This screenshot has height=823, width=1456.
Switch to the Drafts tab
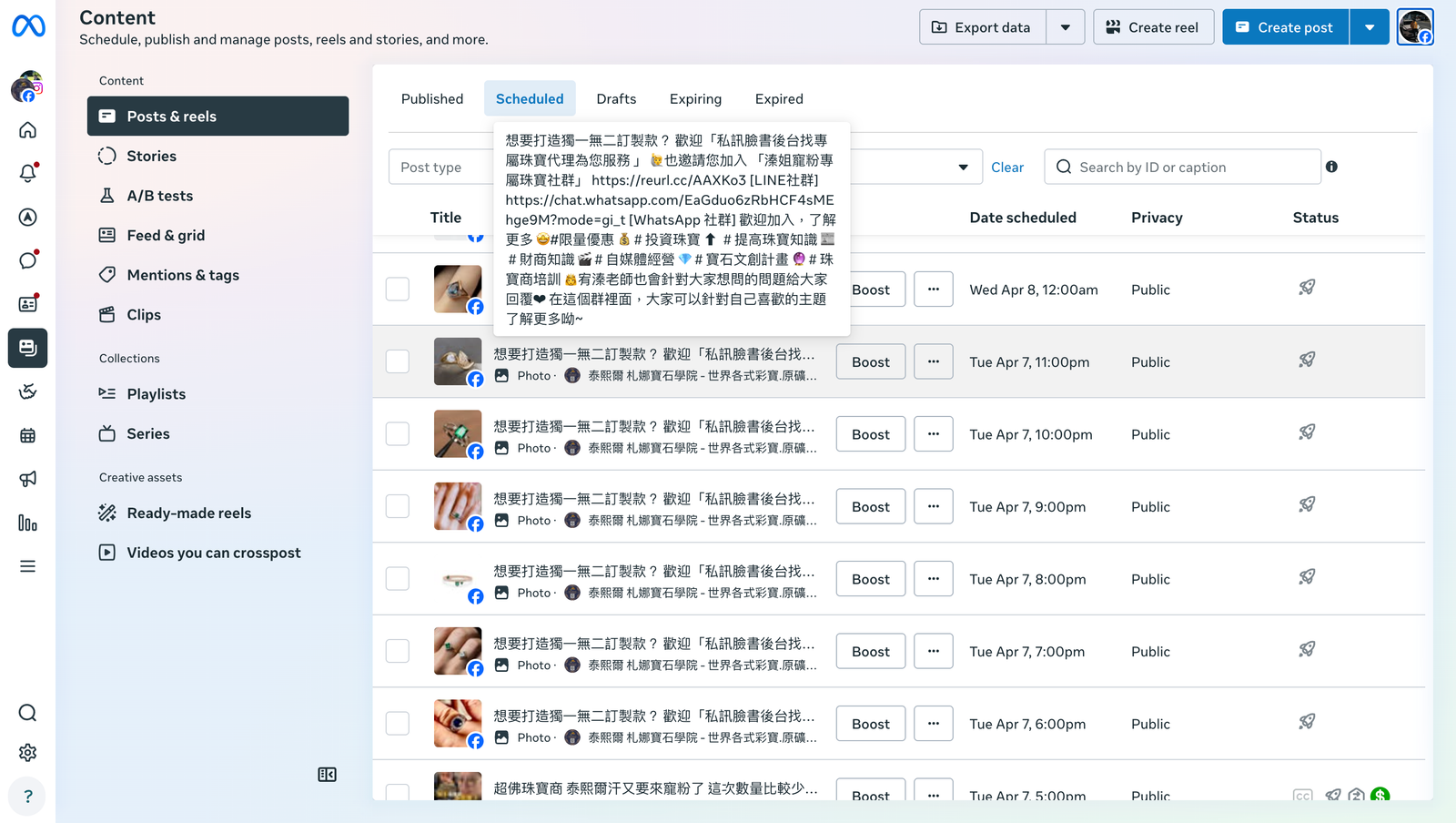(616, 98)
